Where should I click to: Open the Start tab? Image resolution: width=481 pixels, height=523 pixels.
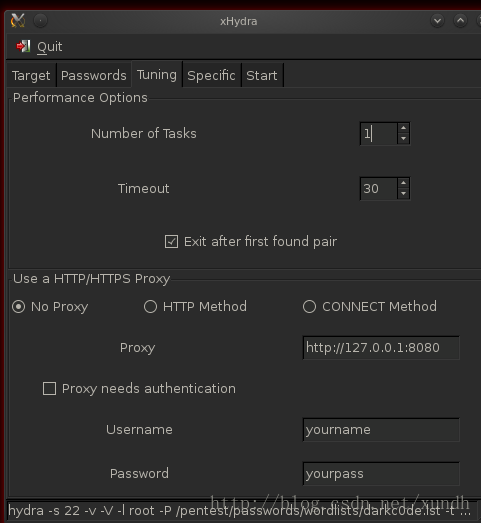262,75
